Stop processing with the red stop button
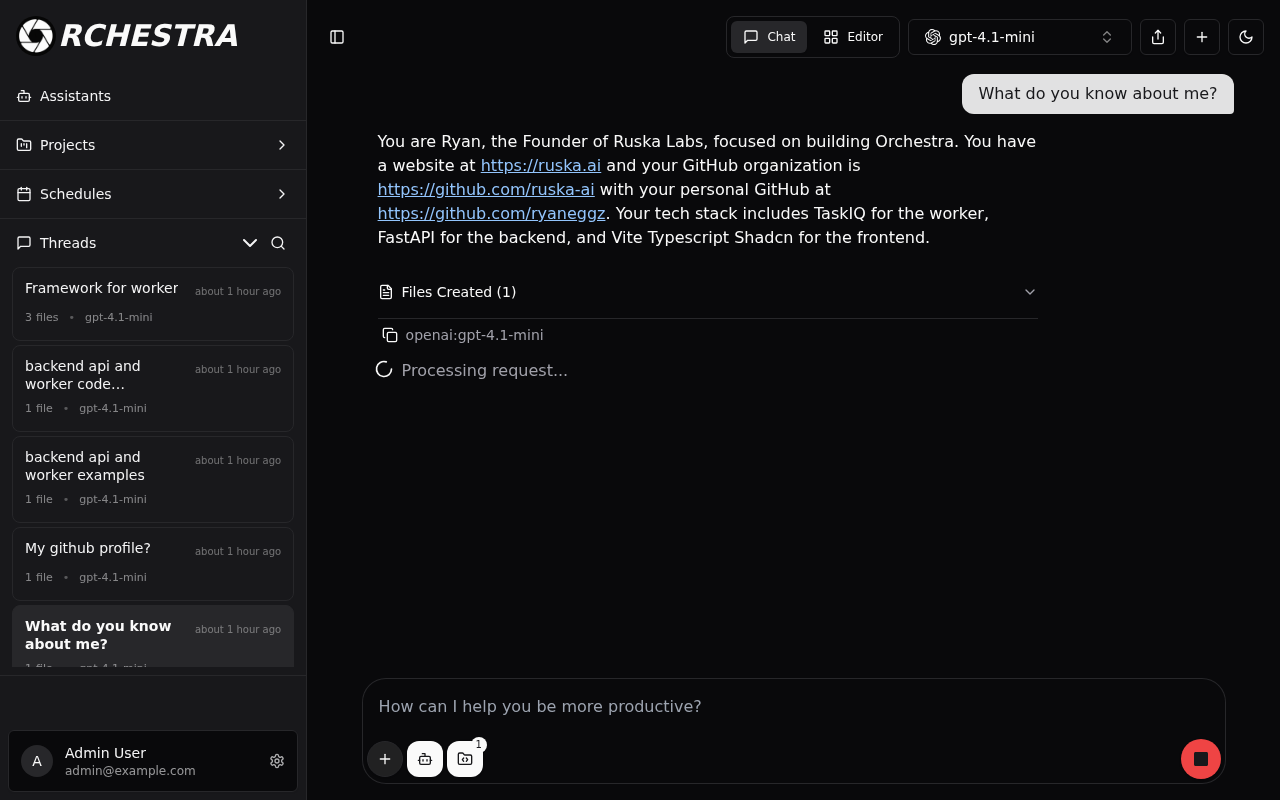This screenshot has height=800, width=1280. click(1201, 759)
